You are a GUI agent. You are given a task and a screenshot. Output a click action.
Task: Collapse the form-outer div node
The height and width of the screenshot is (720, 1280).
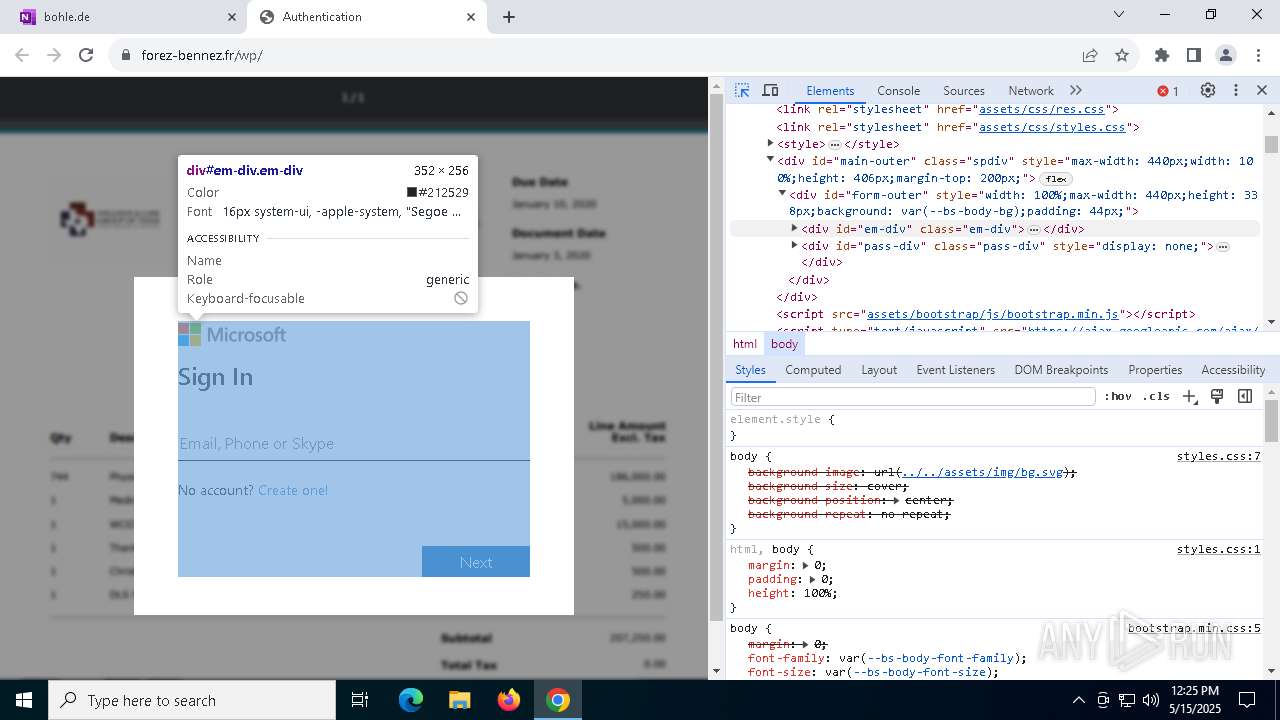[782, 194]
